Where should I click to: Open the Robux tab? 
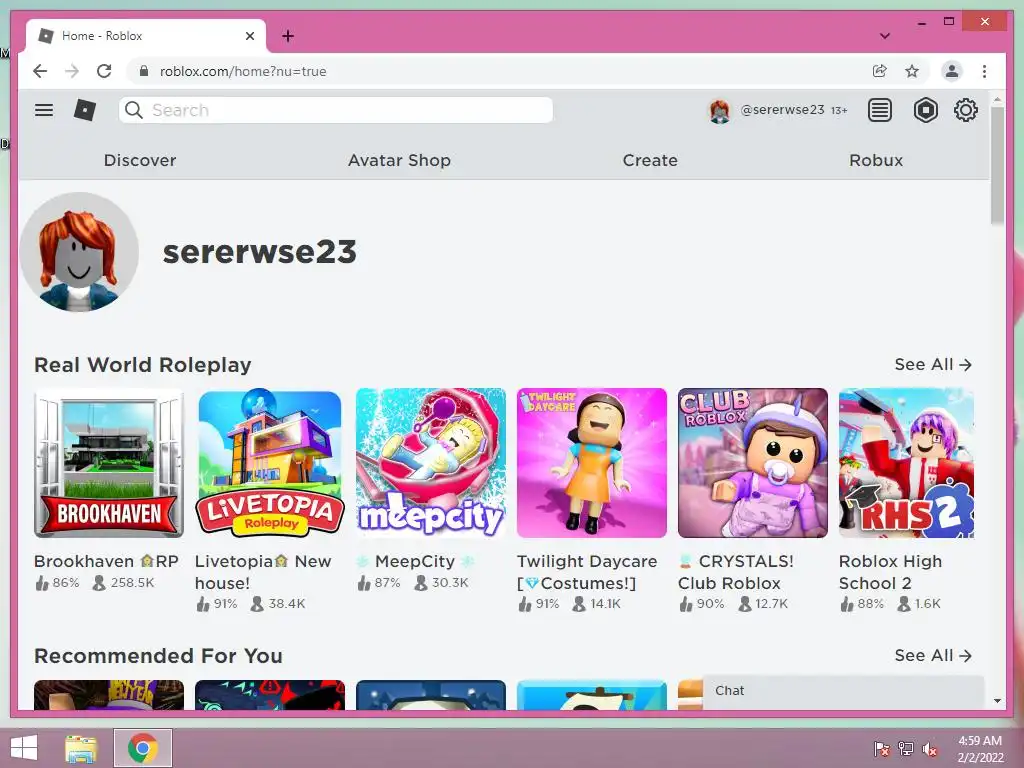click(876, 160)
